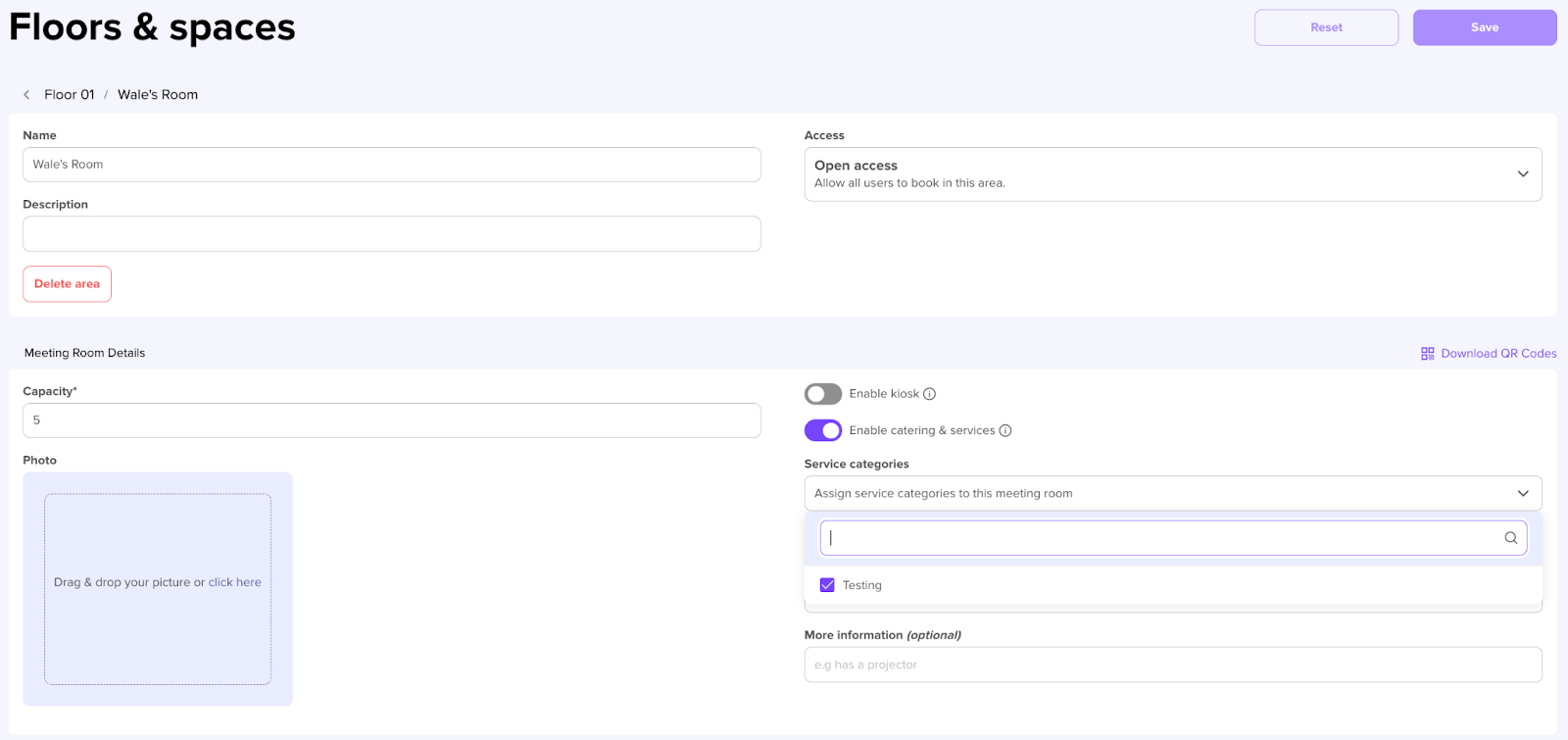Click the photo drag & drop area
This screenshot has height=740, width=1568.
click(x=158, y=589)
